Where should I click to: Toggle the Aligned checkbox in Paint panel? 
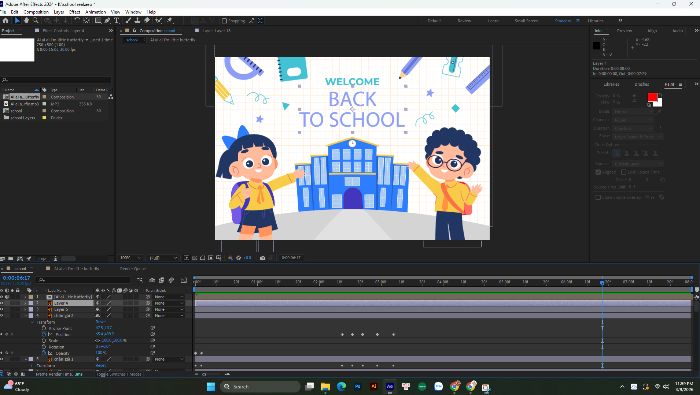[598, 172]
